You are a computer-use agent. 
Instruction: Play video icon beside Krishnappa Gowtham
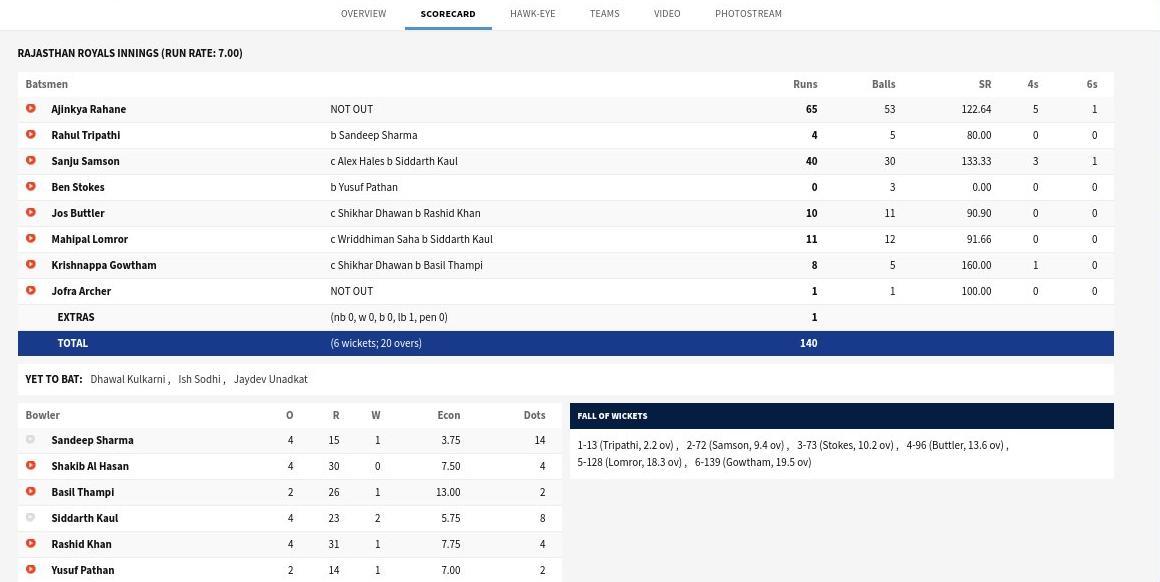30,264
